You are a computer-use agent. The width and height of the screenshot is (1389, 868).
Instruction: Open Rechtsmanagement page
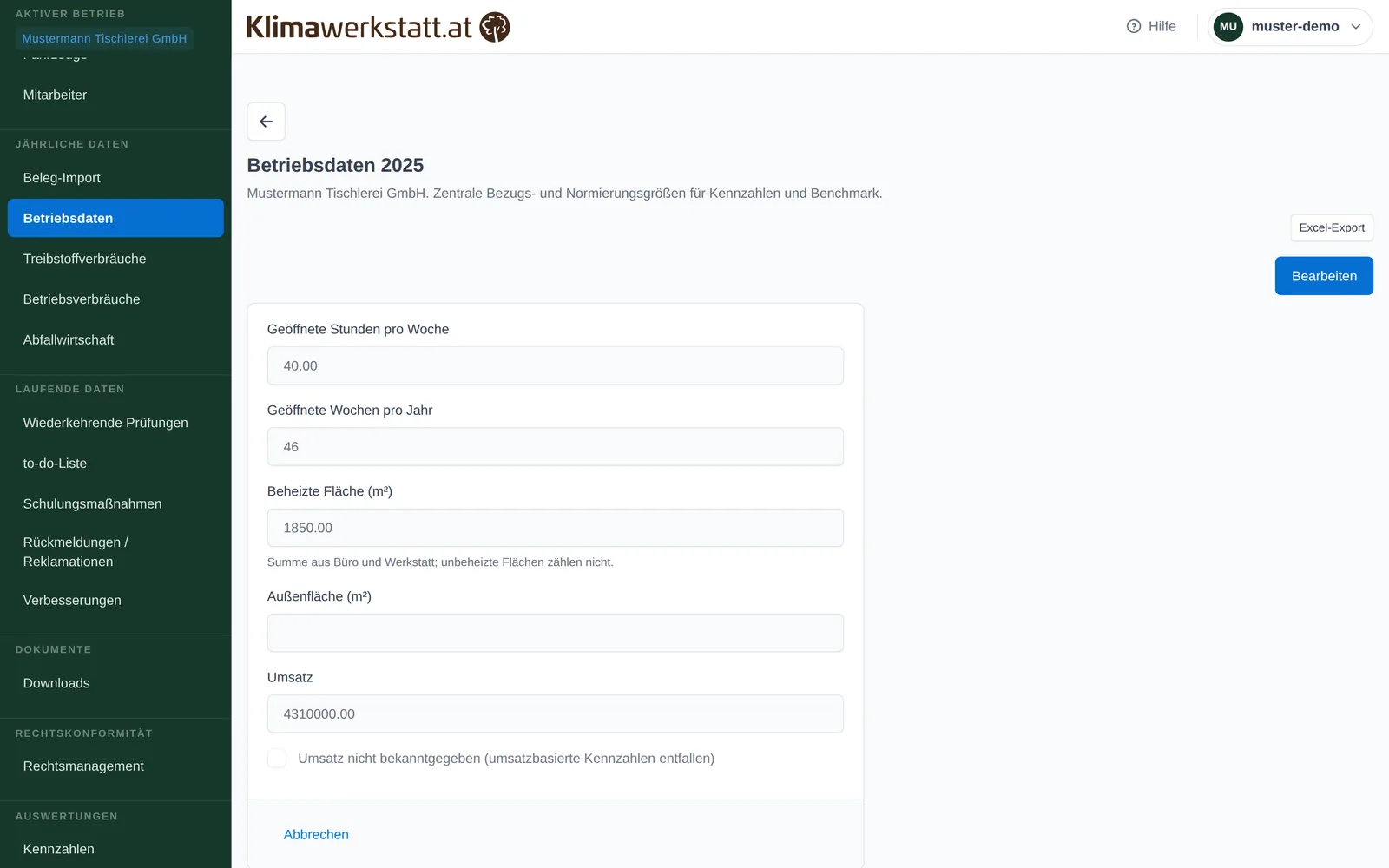[115, 766]
